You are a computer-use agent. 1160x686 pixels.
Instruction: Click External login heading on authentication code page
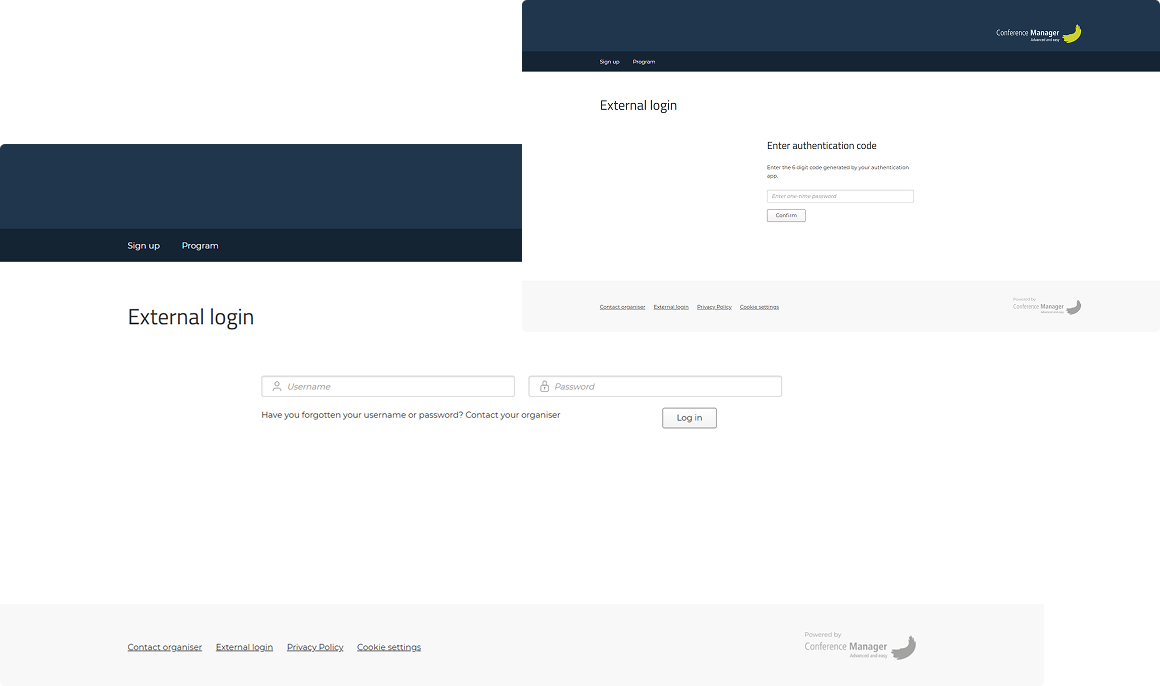[x=638, y=106]
